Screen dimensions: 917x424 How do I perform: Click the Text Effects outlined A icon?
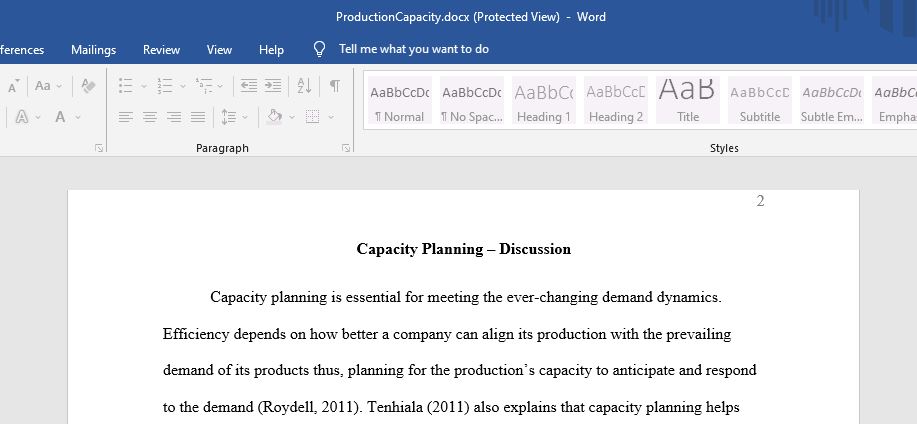click(22, 117)
